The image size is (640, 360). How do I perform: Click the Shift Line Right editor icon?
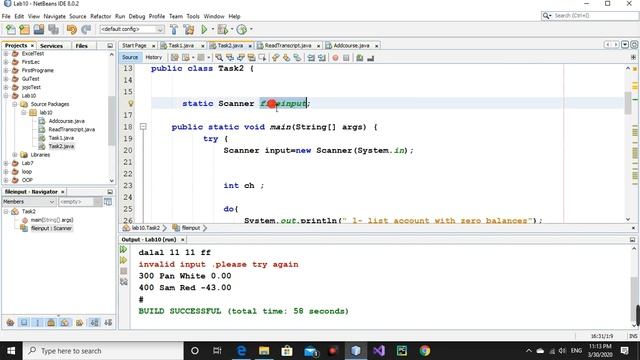[x=322, y=58]
